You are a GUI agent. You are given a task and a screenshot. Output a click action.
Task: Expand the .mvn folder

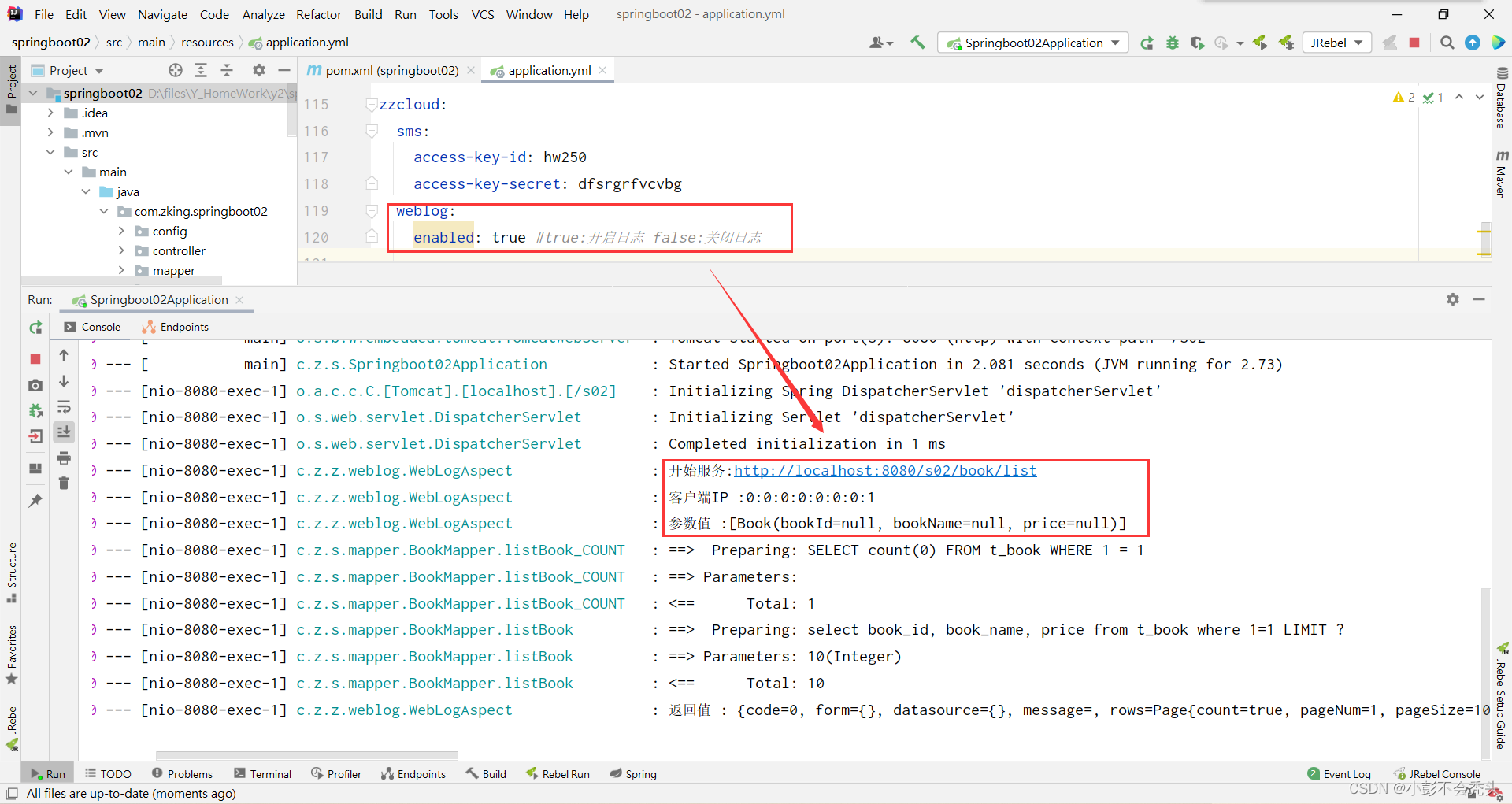(51, 132)
